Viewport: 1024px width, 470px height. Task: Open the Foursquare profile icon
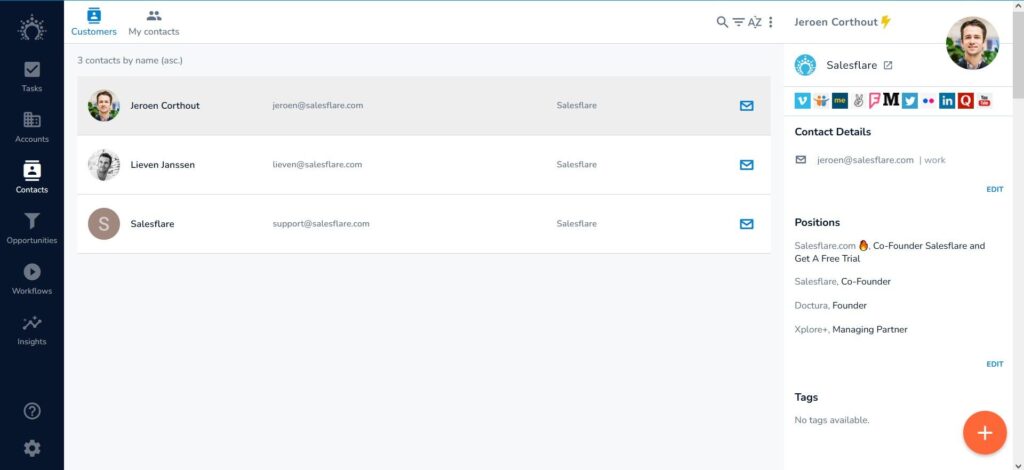874,101
